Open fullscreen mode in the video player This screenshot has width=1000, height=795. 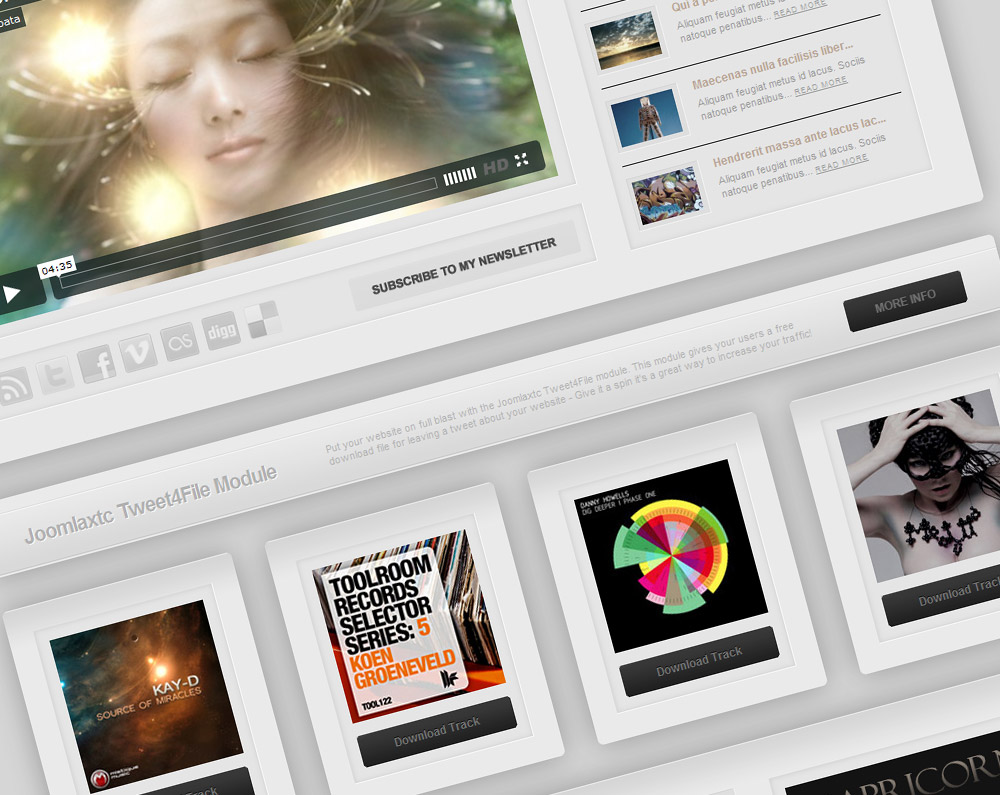(522, 159)
